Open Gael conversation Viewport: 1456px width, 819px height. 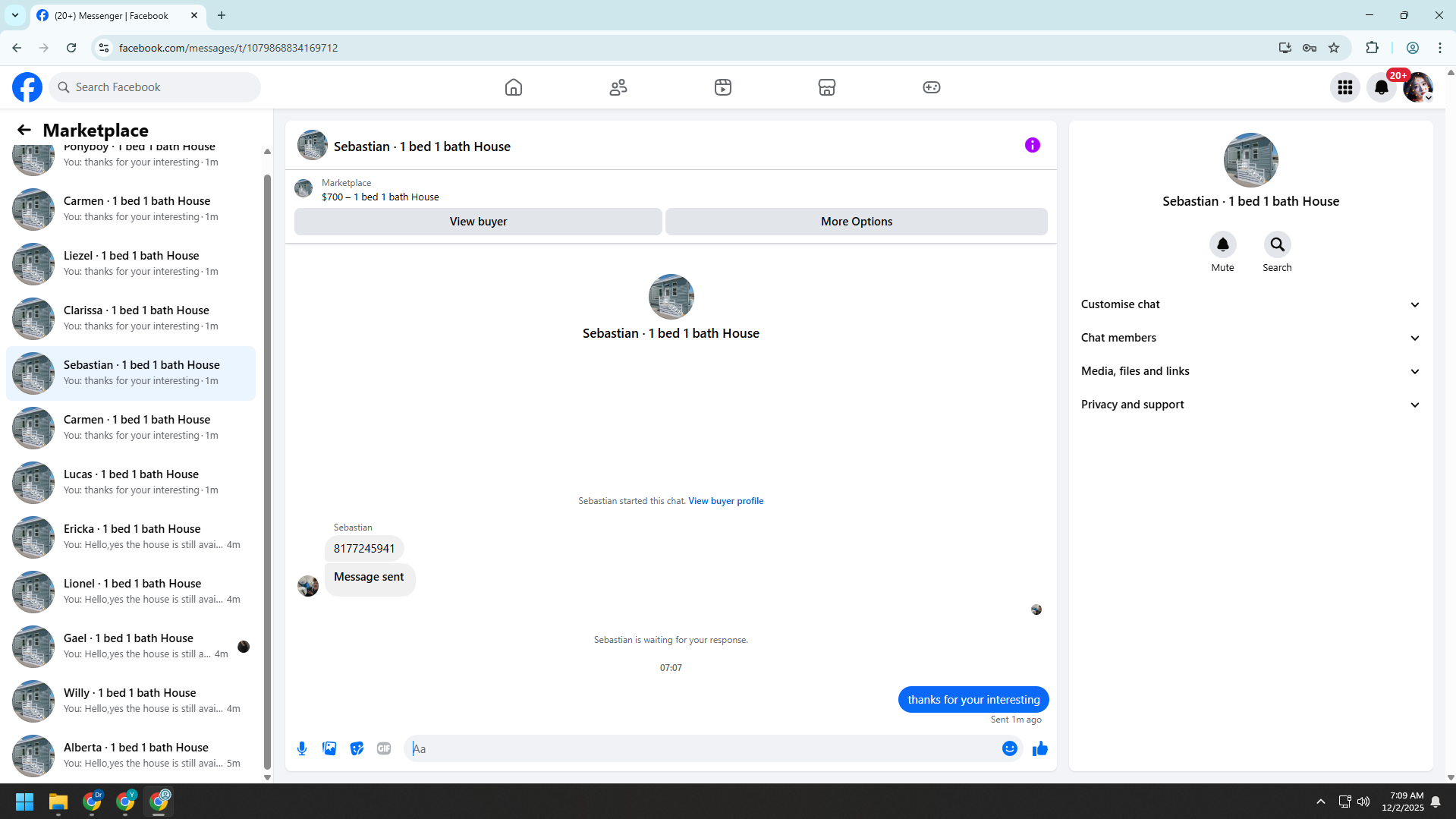tap(131, 646)
